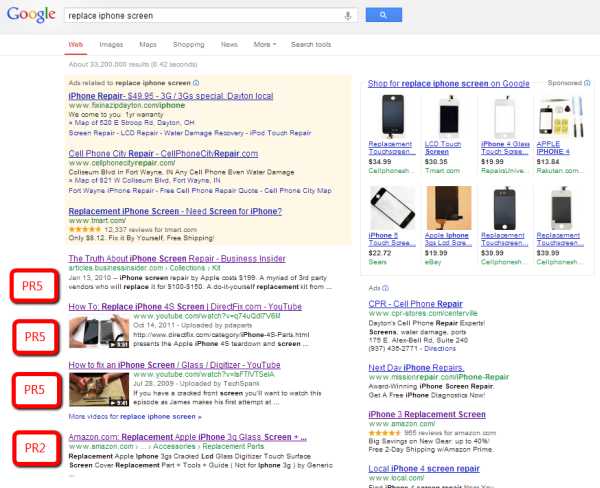Image resolution: width=600 pixels, height=488 pixels.
Task: Open Apple Iphone 3gs Lcd Screen product link
Action: tap(448, 239)
